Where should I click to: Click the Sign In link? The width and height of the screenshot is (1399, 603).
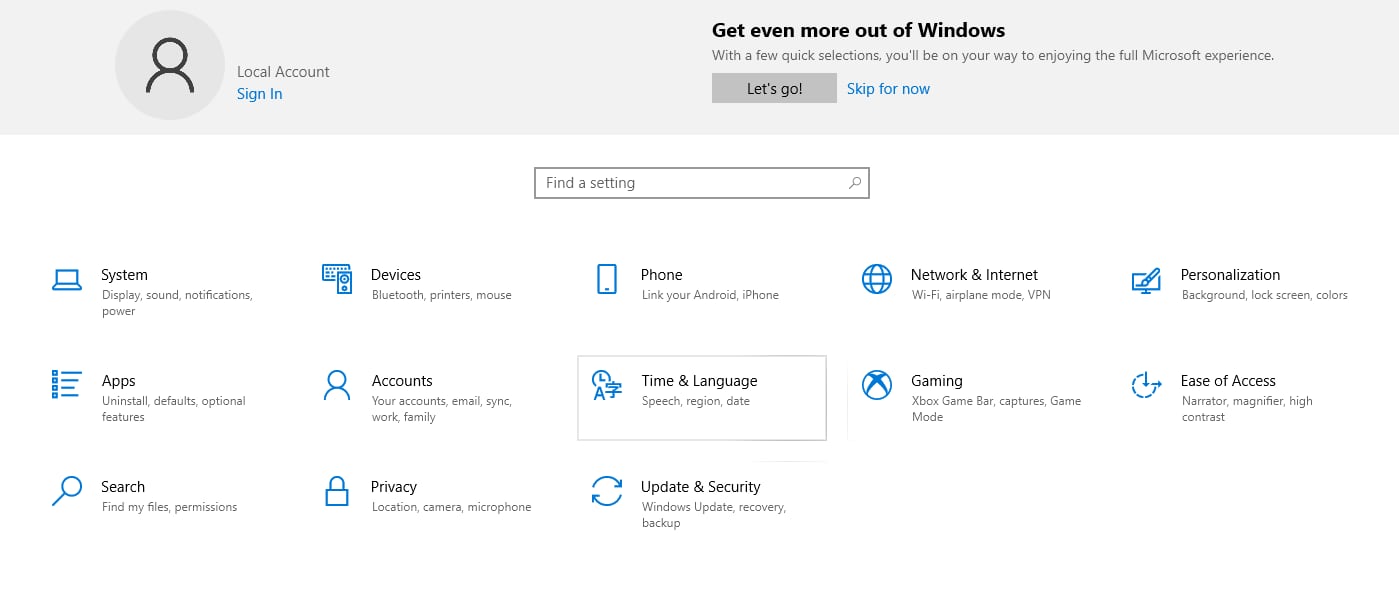(259, 94)
